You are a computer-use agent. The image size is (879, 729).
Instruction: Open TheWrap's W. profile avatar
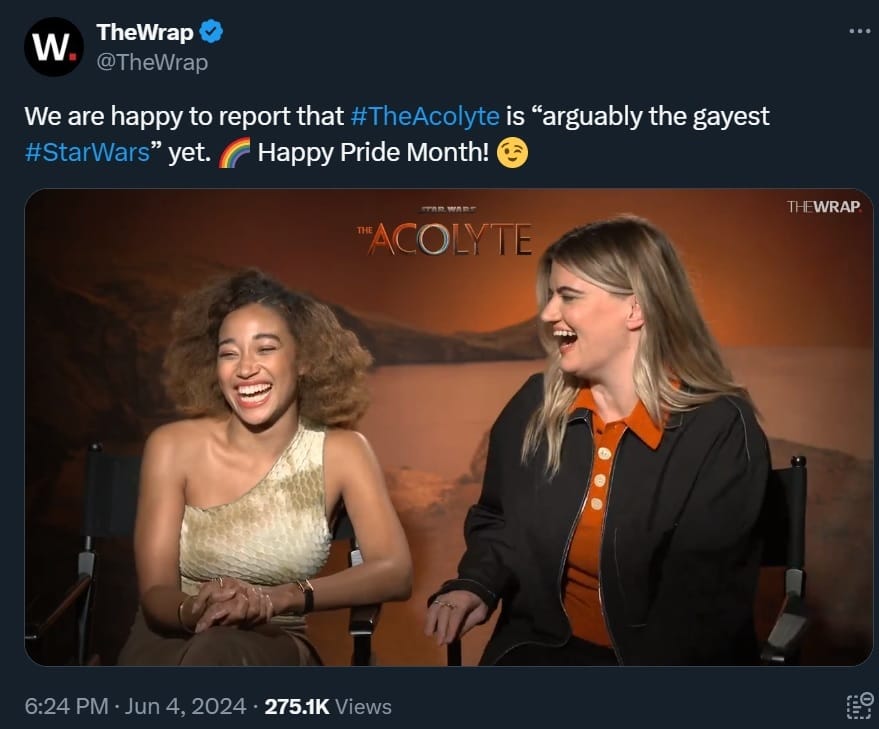54,47
